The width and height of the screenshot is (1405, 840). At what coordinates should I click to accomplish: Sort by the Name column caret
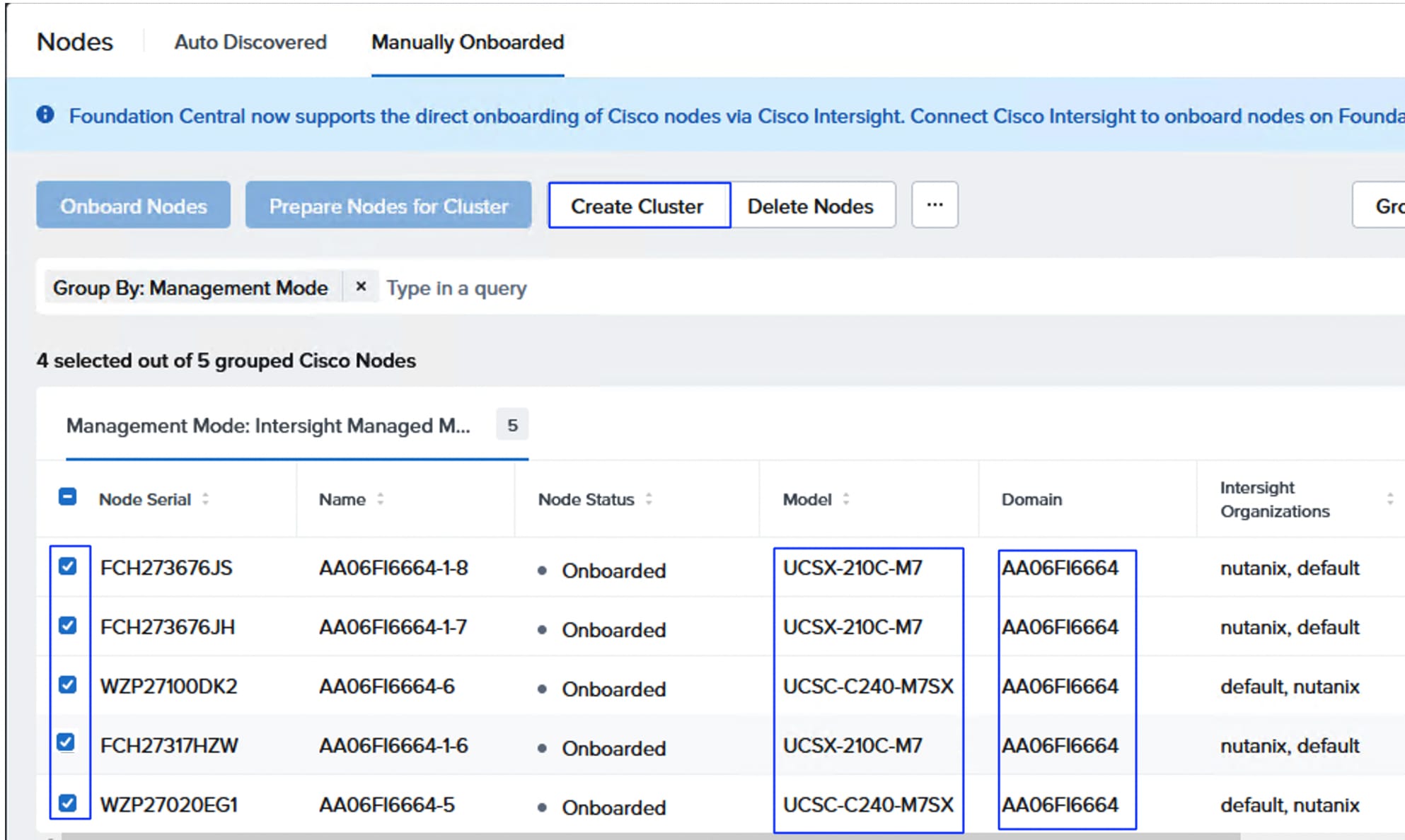381,499
